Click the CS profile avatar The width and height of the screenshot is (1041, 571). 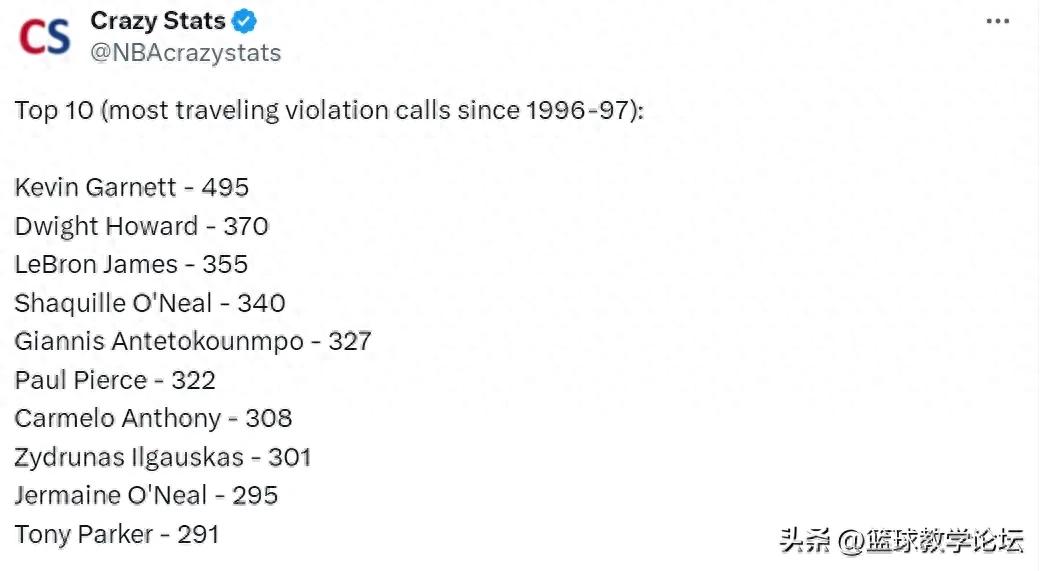pyautogui.click(x=44, y=37)
